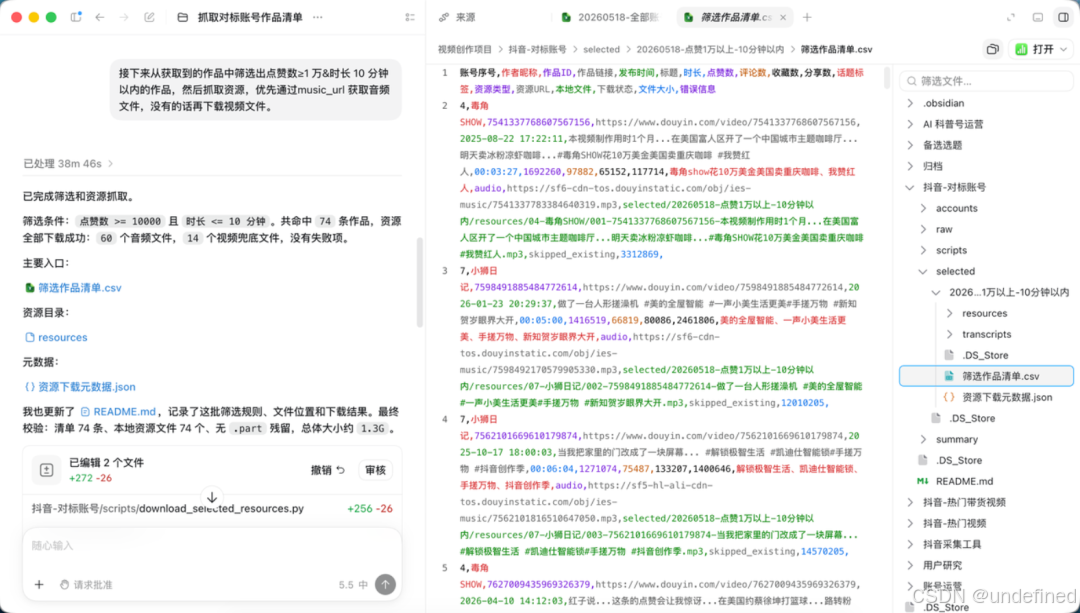Toggle the left sidebar panel icon
The width and height of the screenshot is (1080, 613).
(76, 17)
